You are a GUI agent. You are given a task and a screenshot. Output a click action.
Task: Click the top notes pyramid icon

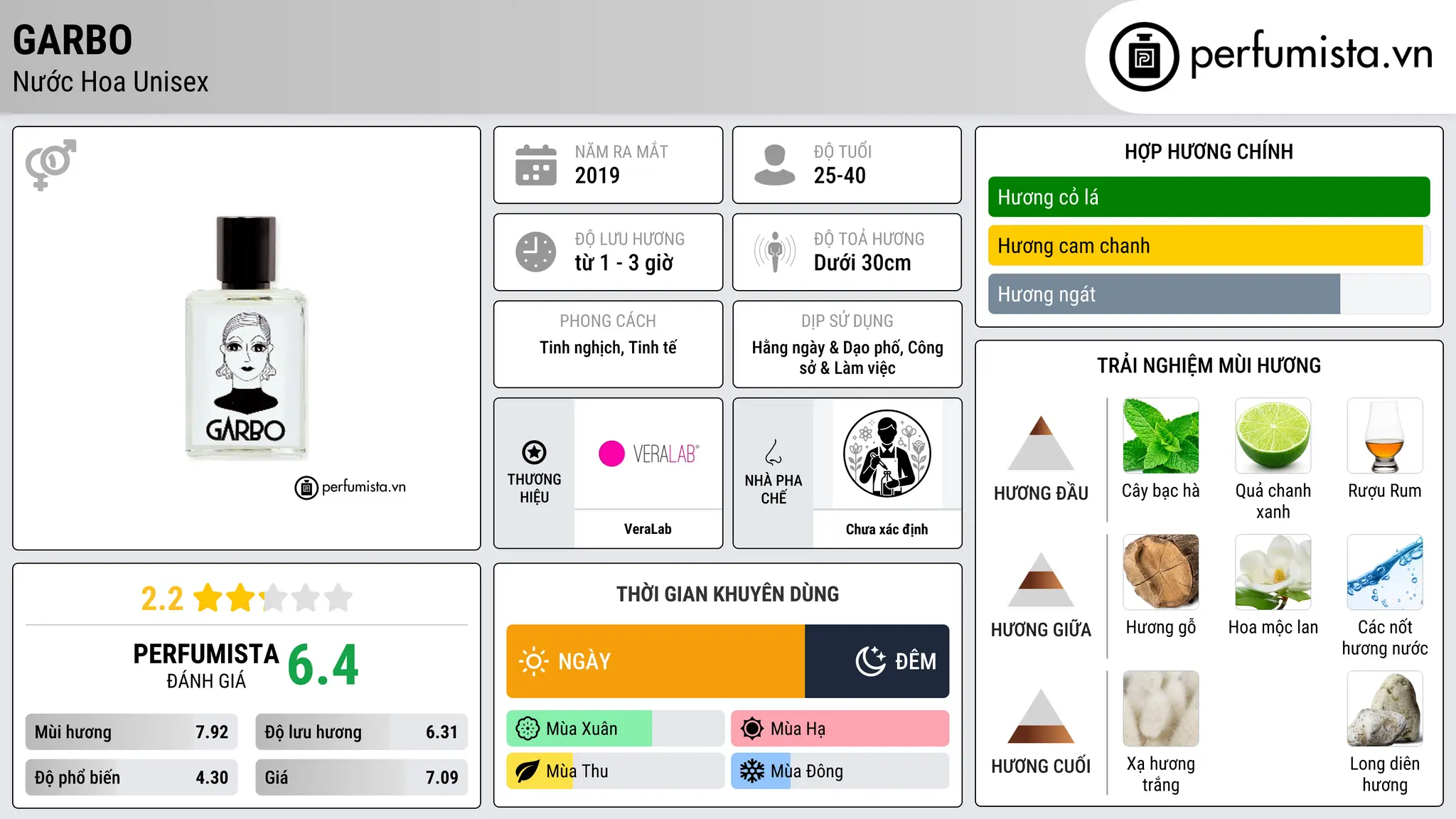click(x=1041, y=443)
